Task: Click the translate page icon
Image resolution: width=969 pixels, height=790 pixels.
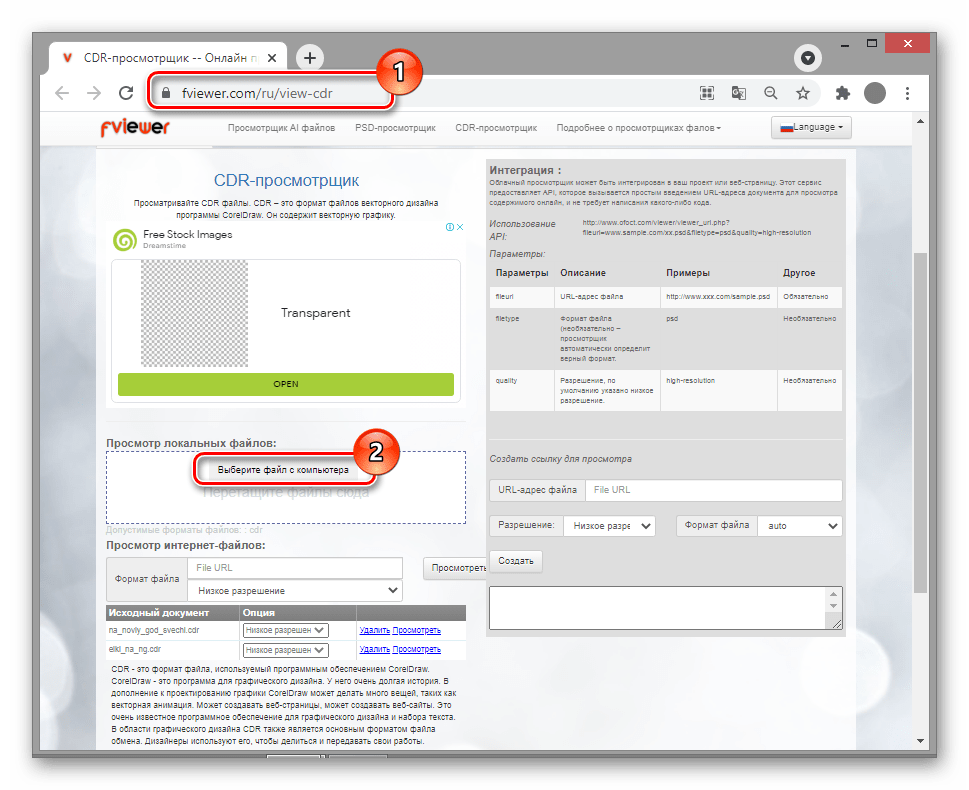Action: pos(738,93)
